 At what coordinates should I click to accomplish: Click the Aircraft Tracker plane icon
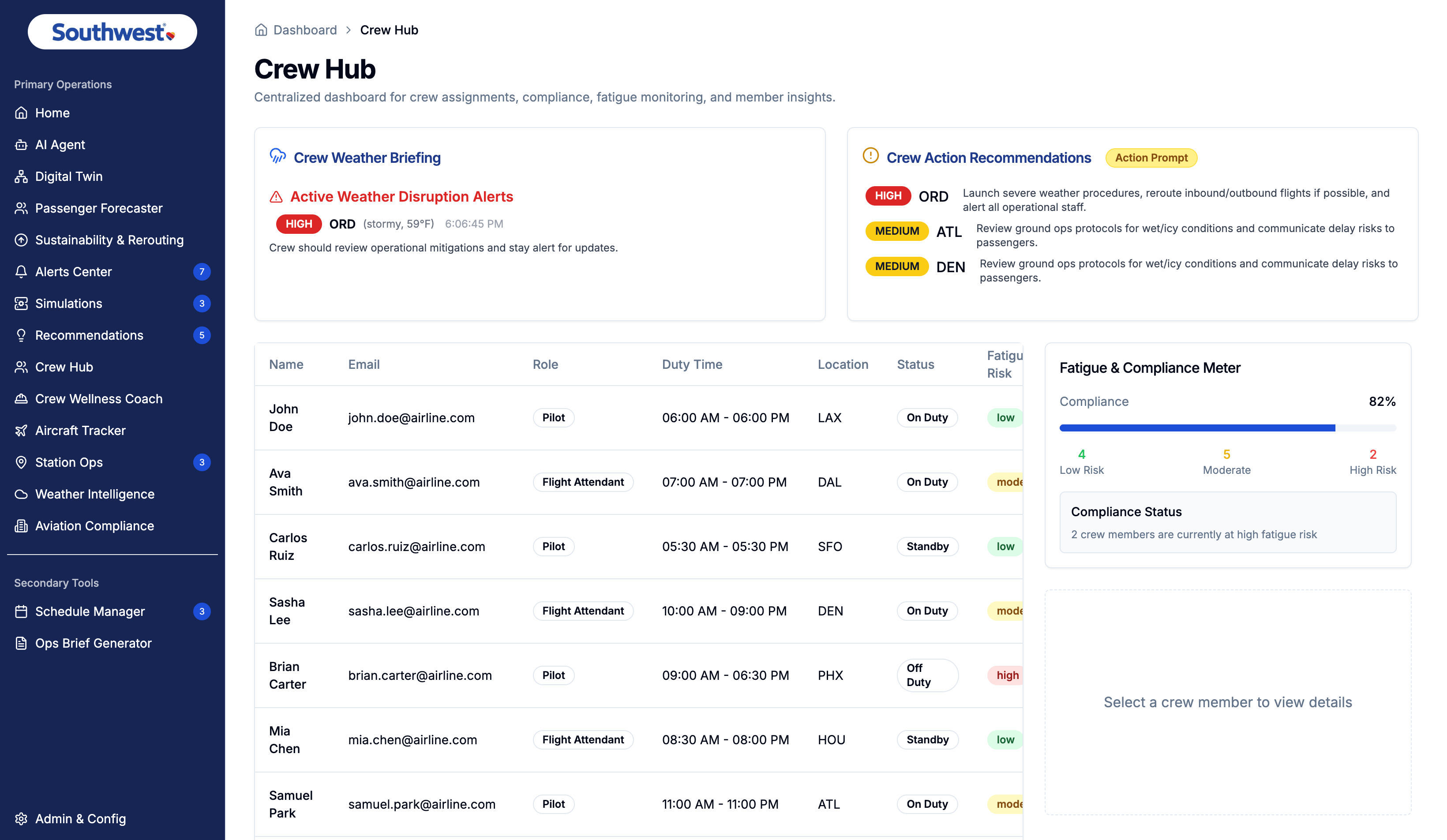21,431
